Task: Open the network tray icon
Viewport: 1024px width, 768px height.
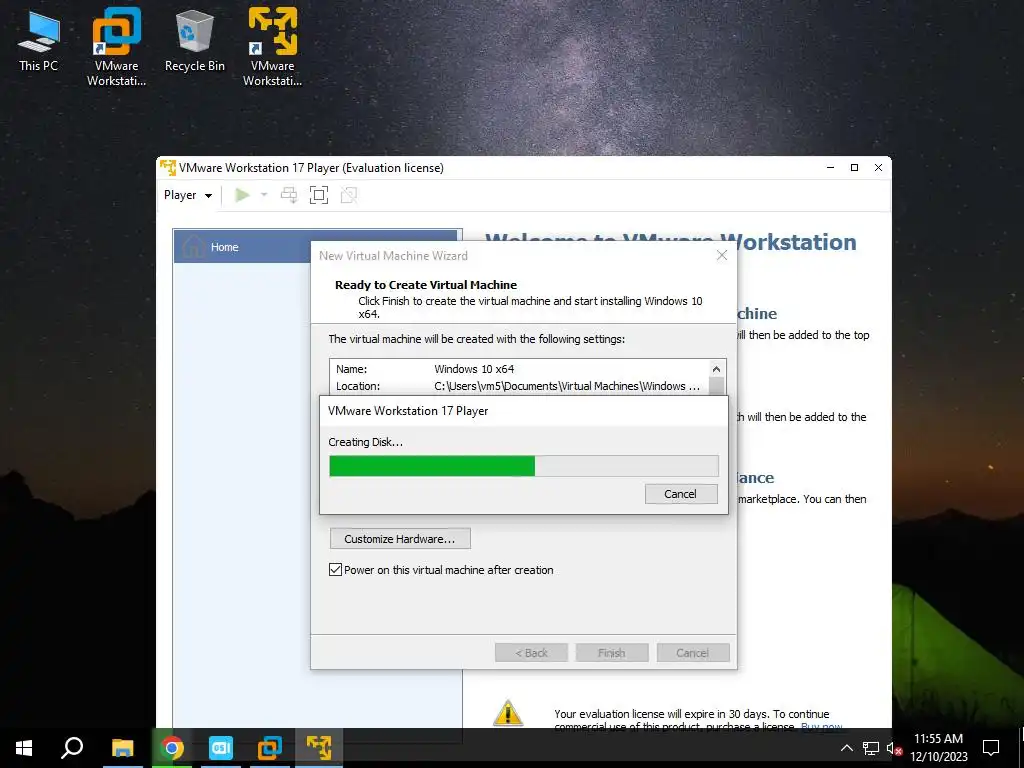Action: coord(871,748)
